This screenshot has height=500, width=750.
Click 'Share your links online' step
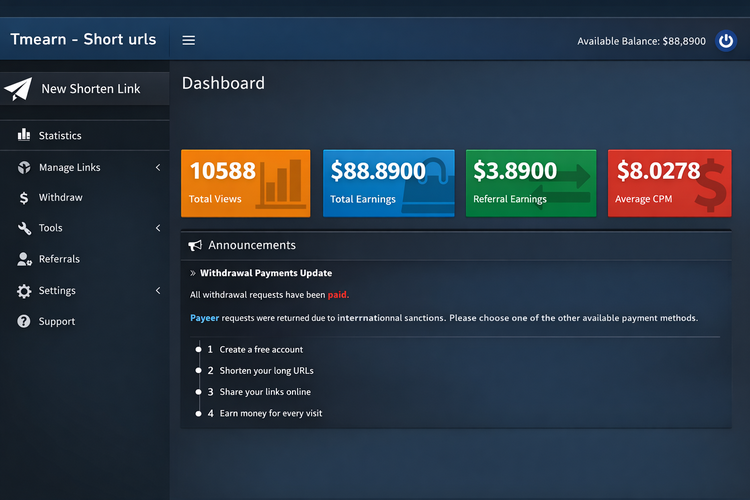tap(265, 392)
